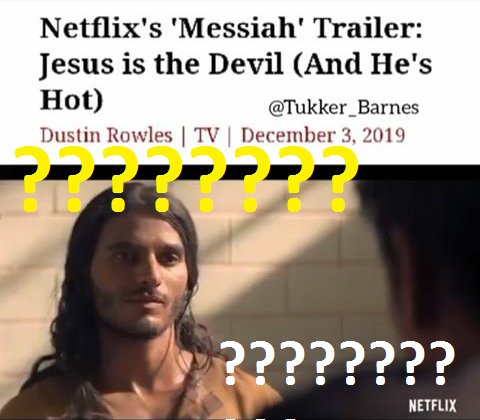Click the separator bar between TV and December
The height and width of the screenshot is (420, 480).
229,136
